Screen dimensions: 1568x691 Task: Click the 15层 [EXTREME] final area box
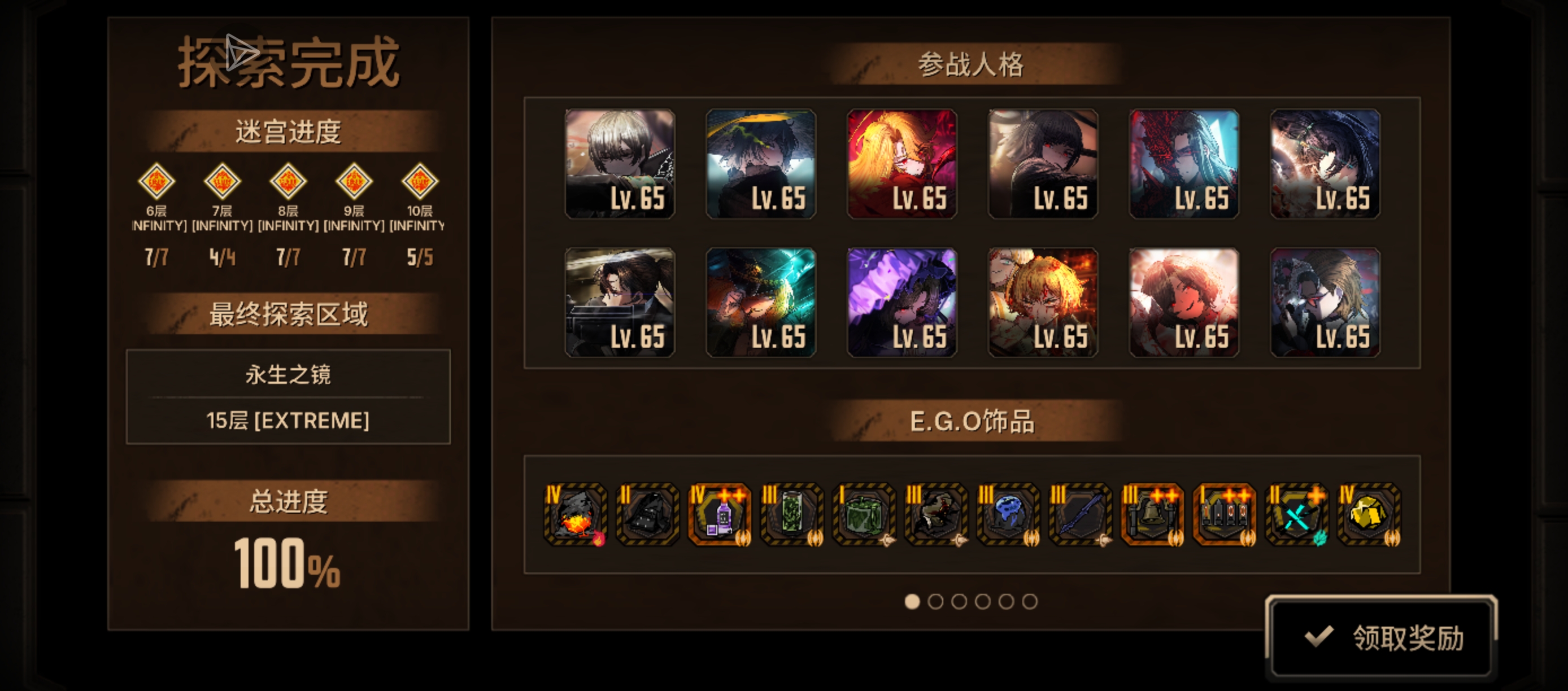point(288,419)
